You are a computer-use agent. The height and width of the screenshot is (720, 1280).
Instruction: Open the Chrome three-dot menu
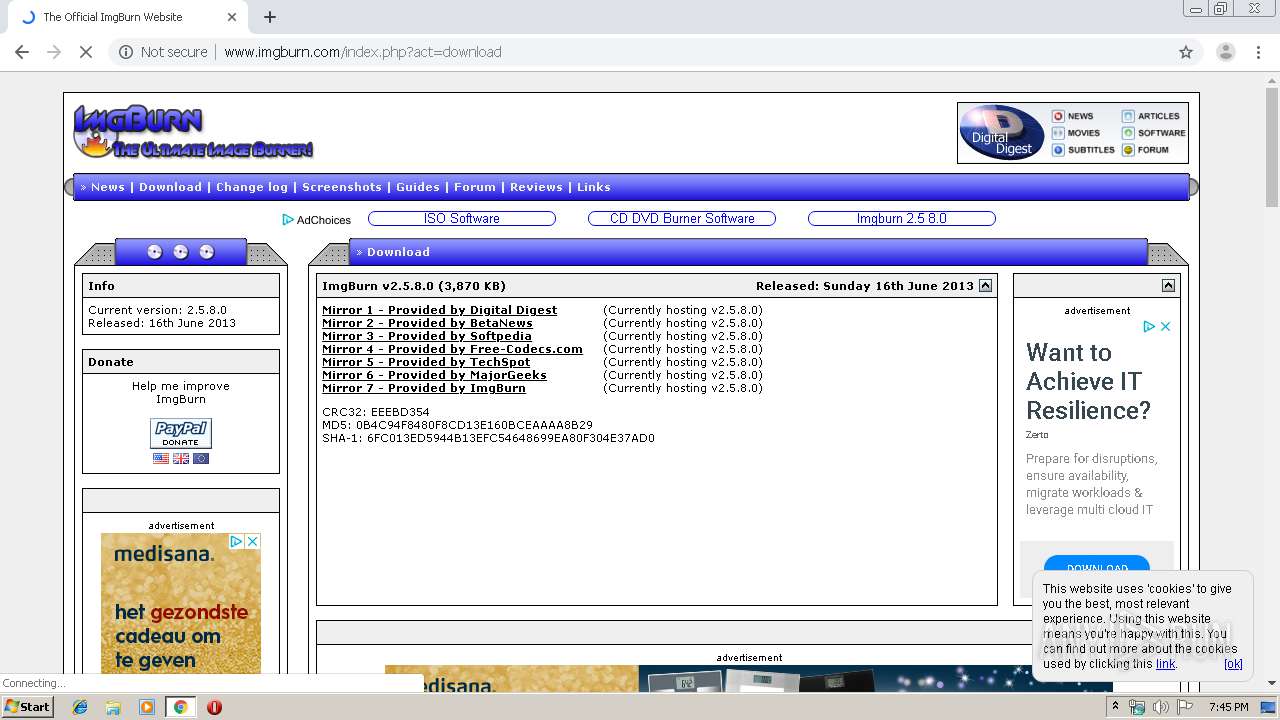pyautogui.click(x=1259, y=52)
